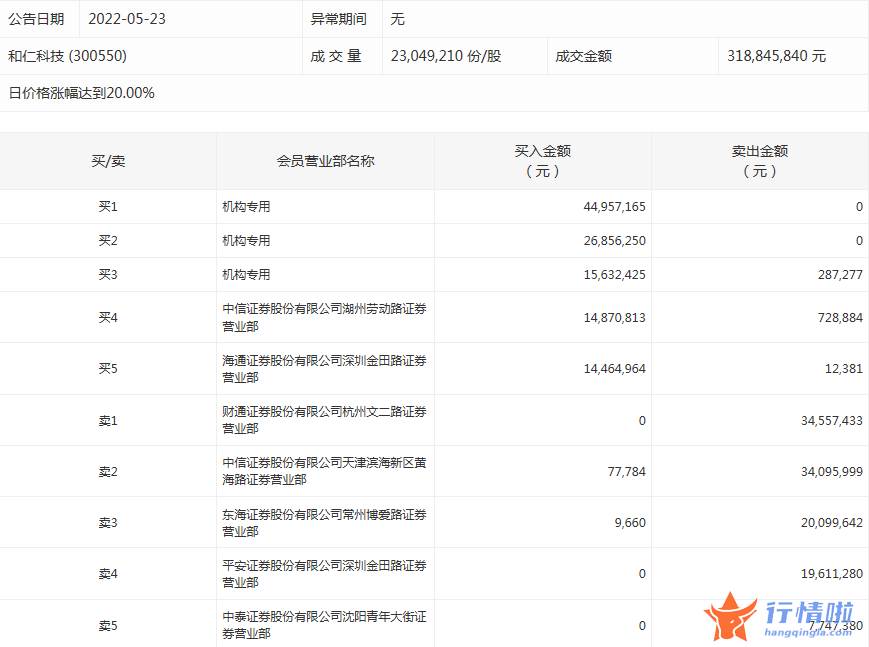Click the 成交金额 label
The image size is (869, 647).
point(584,56)
